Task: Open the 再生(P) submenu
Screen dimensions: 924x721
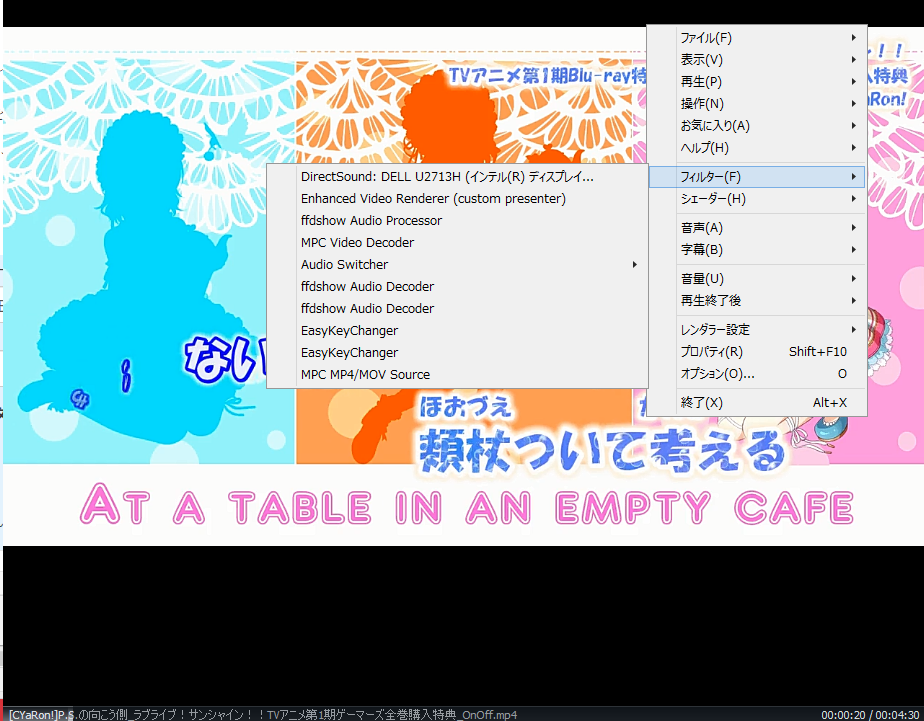Action: [x=757, y=81]
